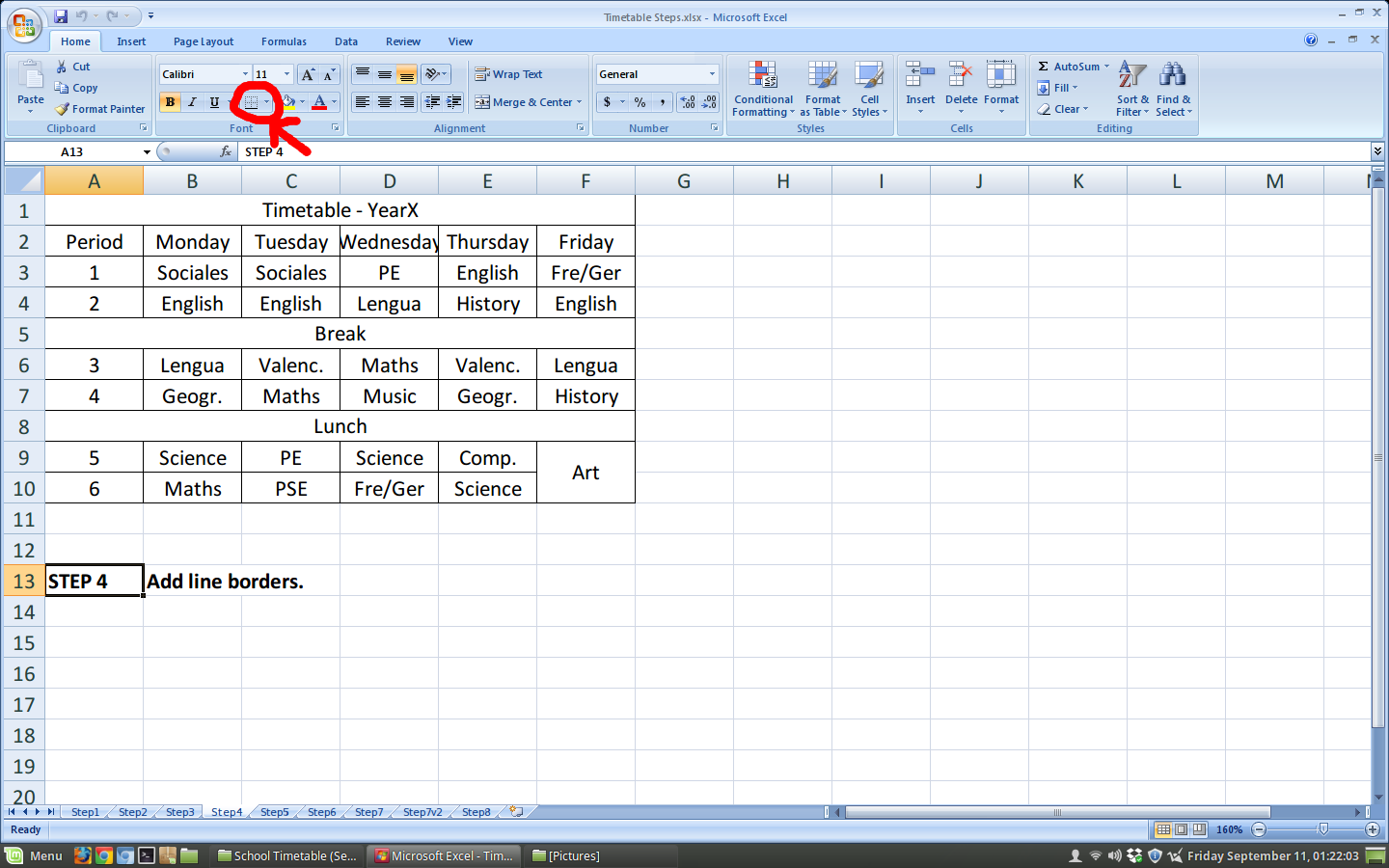1389x868 pixels.
Task: Align text right
Action: (x=407, y=102)
